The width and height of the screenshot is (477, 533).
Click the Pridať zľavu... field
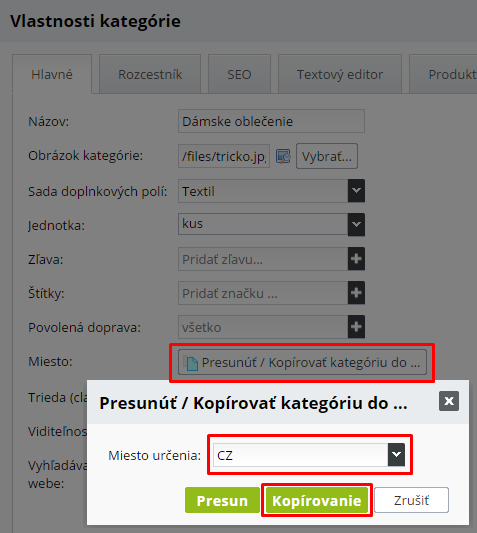pyautogui.click(x=263, y=259)
